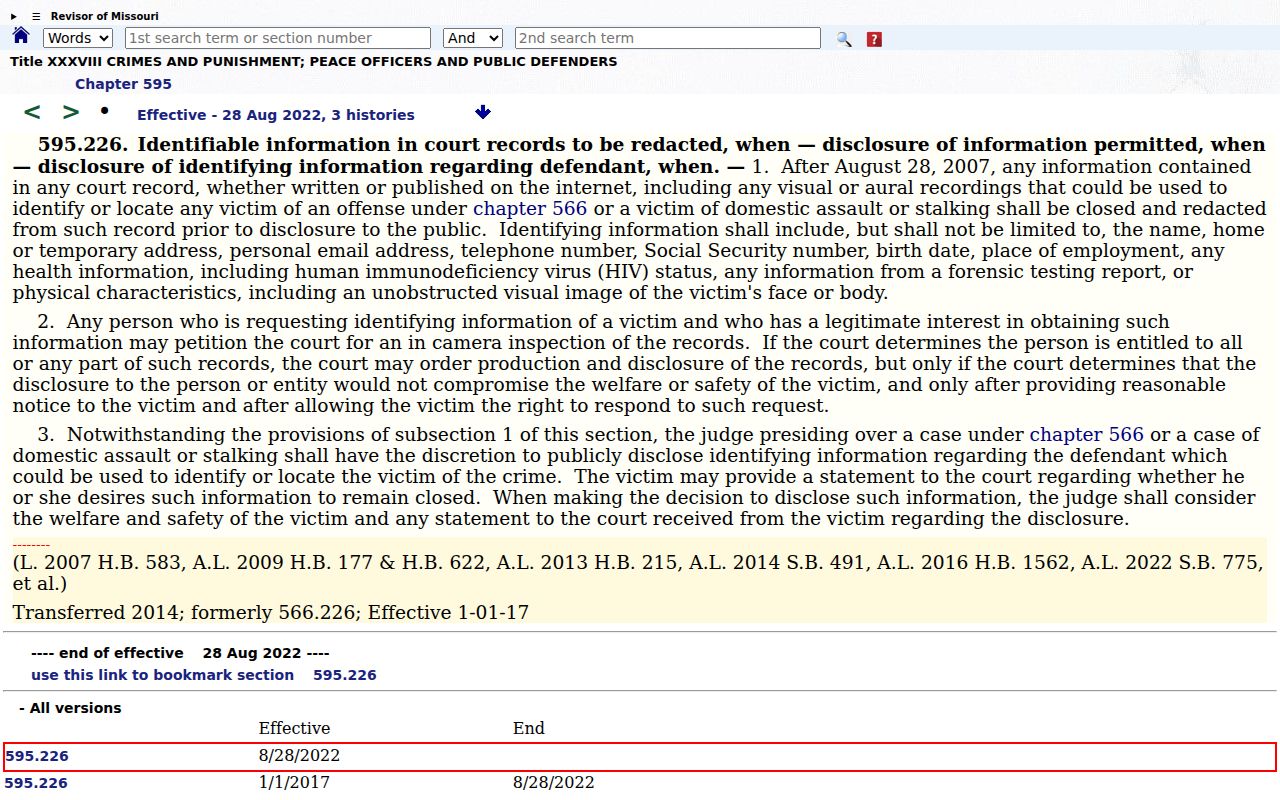Go to the Revisor home page icon
Viewport: 1280px width, 800px height.
coord(21,37)
